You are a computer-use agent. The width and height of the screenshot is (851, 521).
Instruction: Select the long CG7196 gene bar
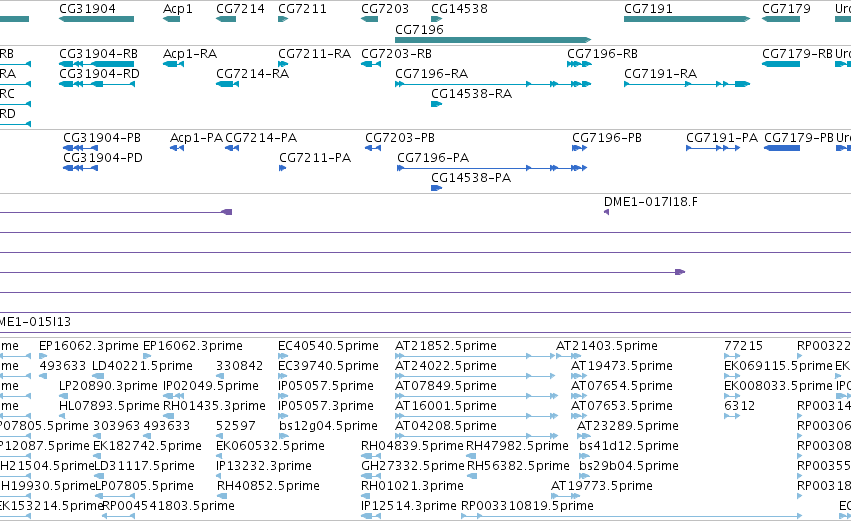coord(493,40)
